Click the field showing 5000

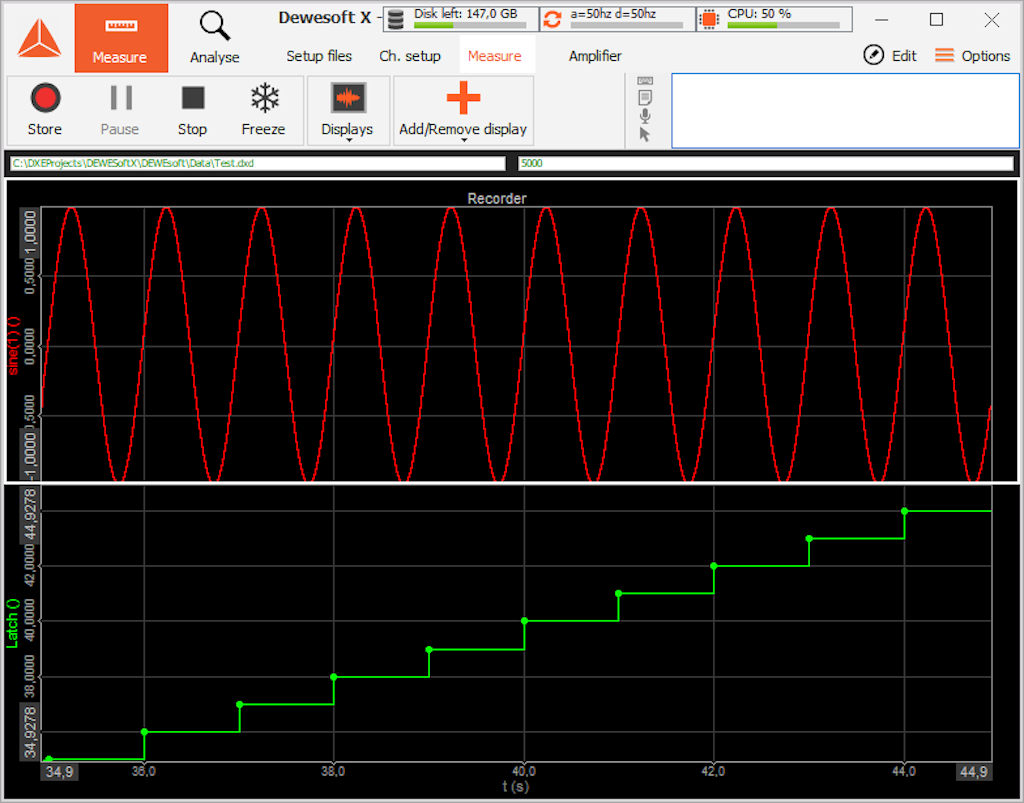(765, 163)
